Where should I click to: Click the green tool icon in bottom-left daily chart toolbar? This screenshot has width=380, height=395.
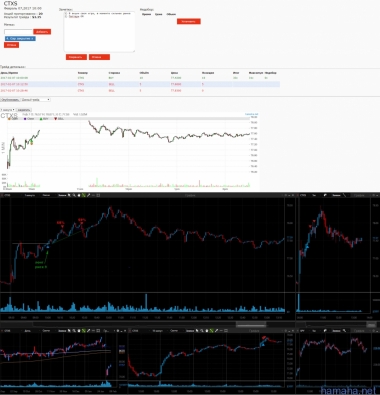(x=83, y=331)
